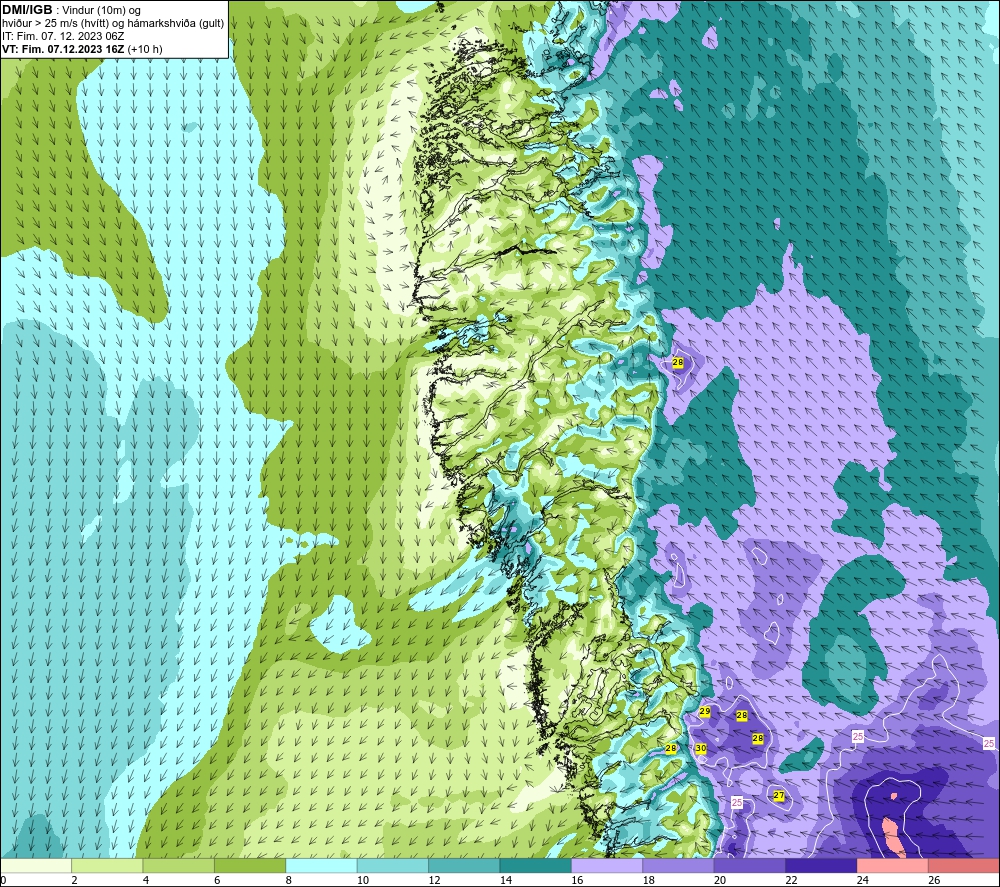The image size is (1000, 887).
Task: Click the yellow "27" gust label
Action: [x=779, y=795]
